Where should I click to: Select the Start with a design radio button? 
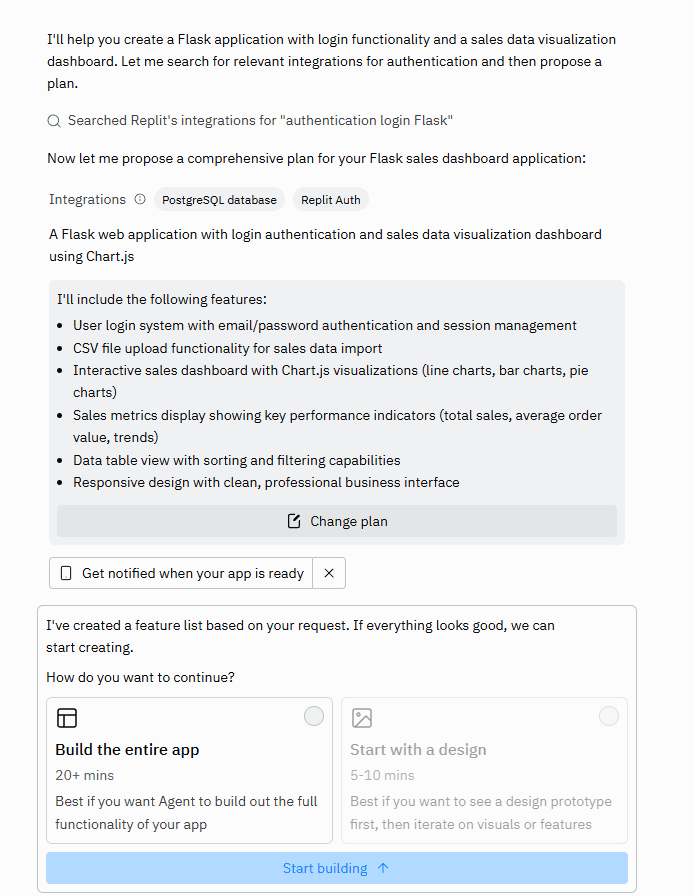coord(609,715)
